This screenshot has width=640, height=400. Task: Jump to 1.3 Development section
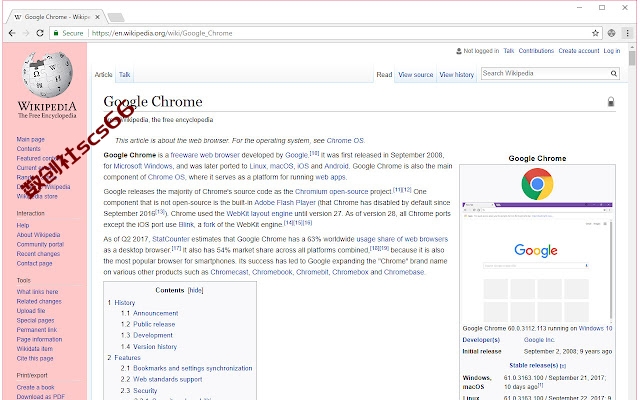153,335
